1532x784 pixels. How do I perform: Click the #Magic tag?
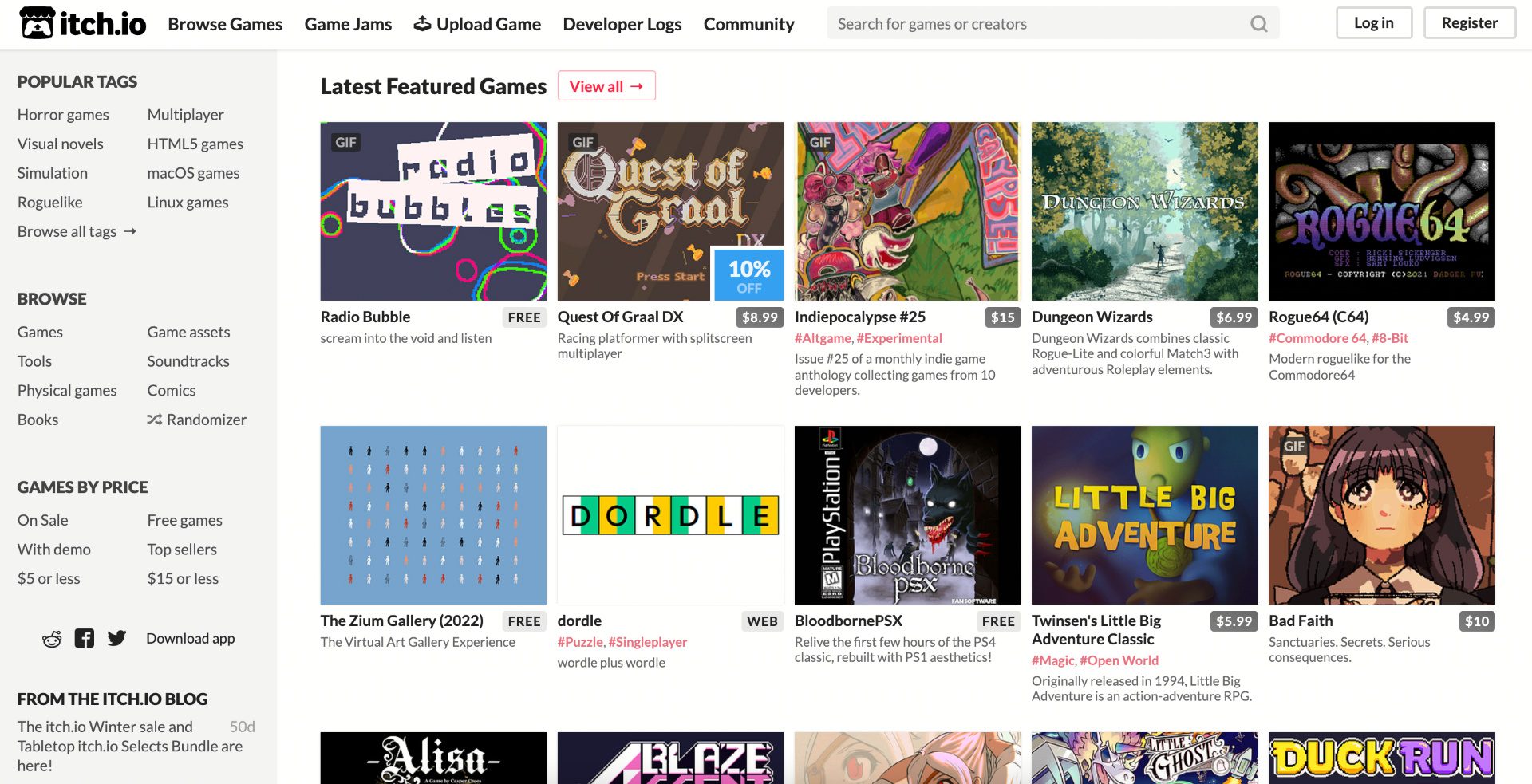(x=1053, y=660)
